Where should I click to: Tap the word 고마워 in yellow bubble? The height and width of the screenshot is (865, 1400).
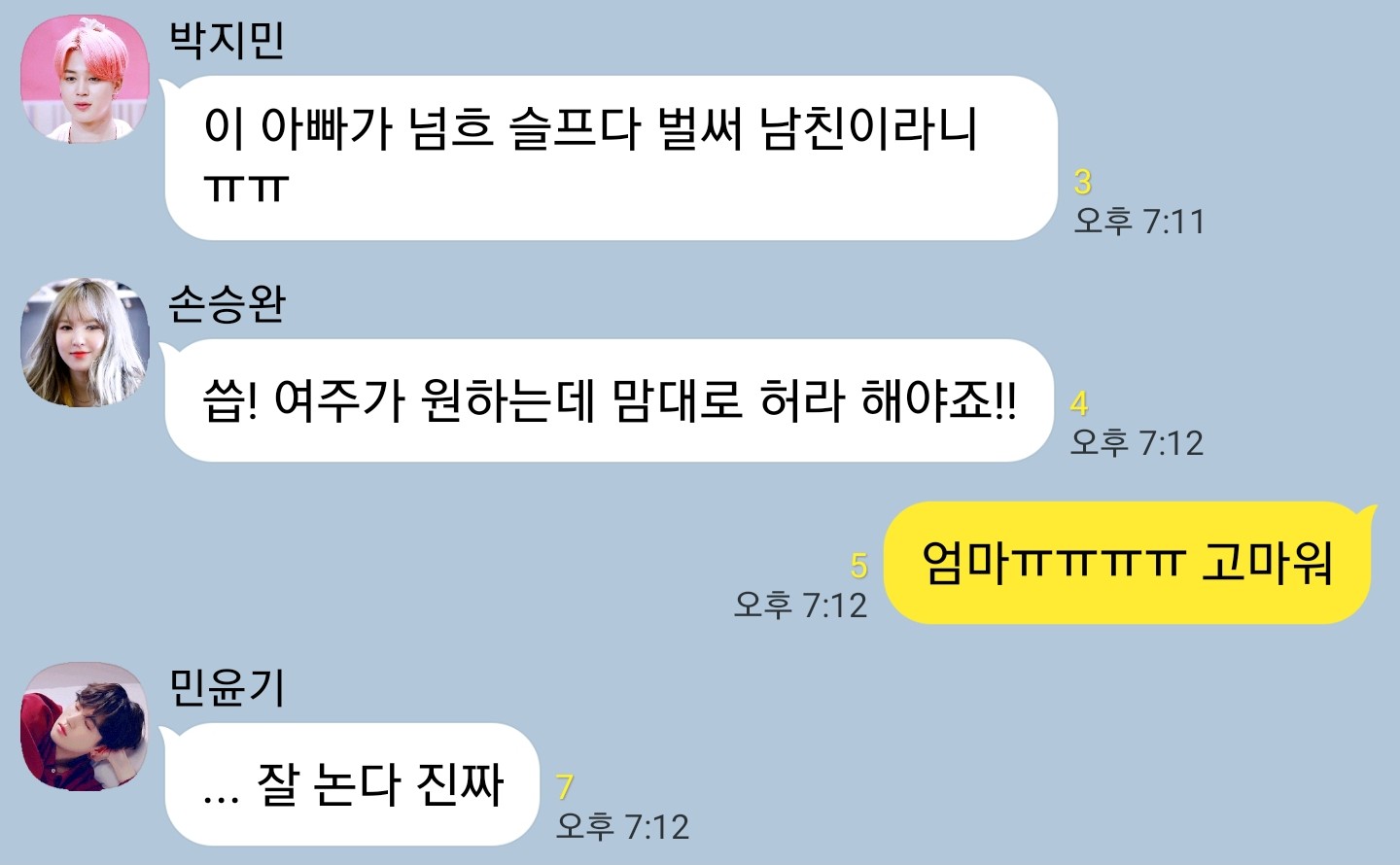(x=1267, y=563)
